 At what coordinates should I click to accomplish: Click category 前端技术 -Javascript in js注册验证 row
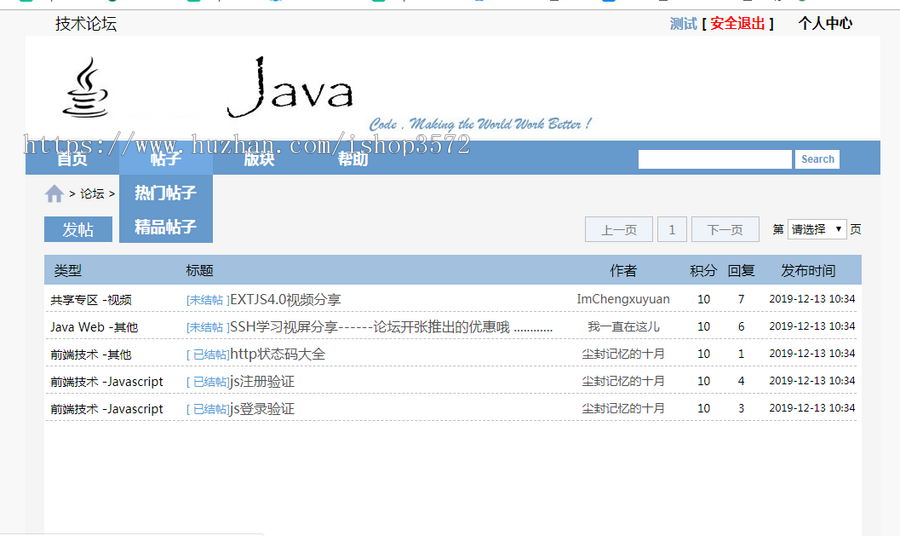point(107,382)
